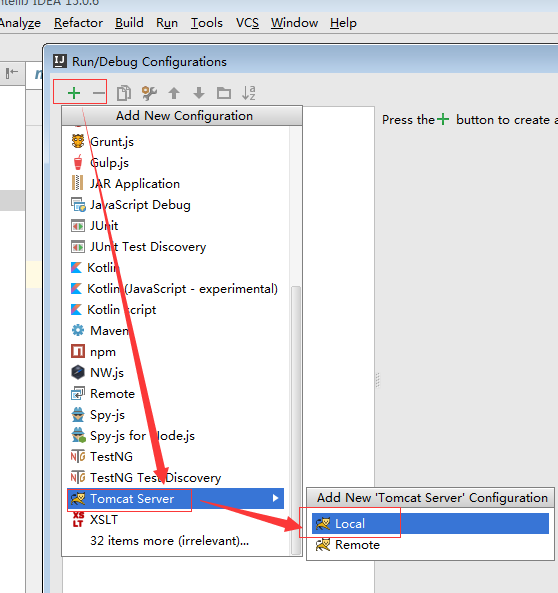558x593 pixels.
Task: Click the splitter handle between dialog panels
Action: coord(377,380)
